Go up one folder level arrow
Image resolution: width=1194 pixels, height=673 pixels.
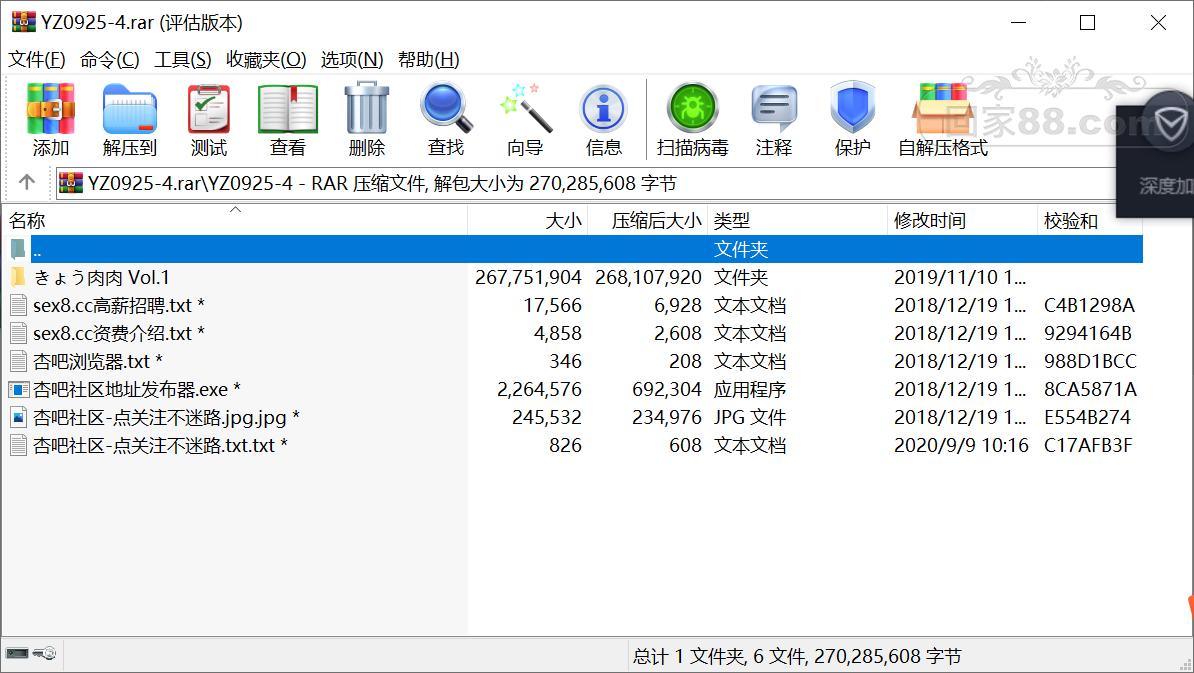(x=27, y=182)
